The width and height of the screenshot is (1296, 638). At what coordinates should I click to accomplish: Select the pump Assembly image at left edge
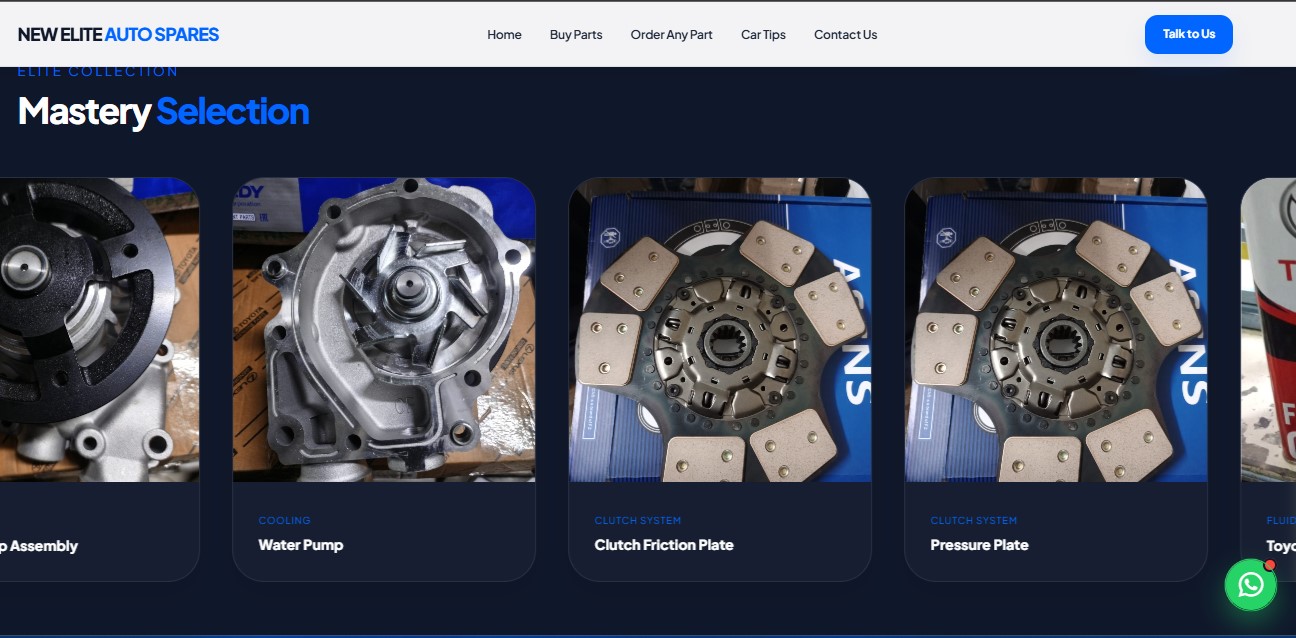(99, 330)
